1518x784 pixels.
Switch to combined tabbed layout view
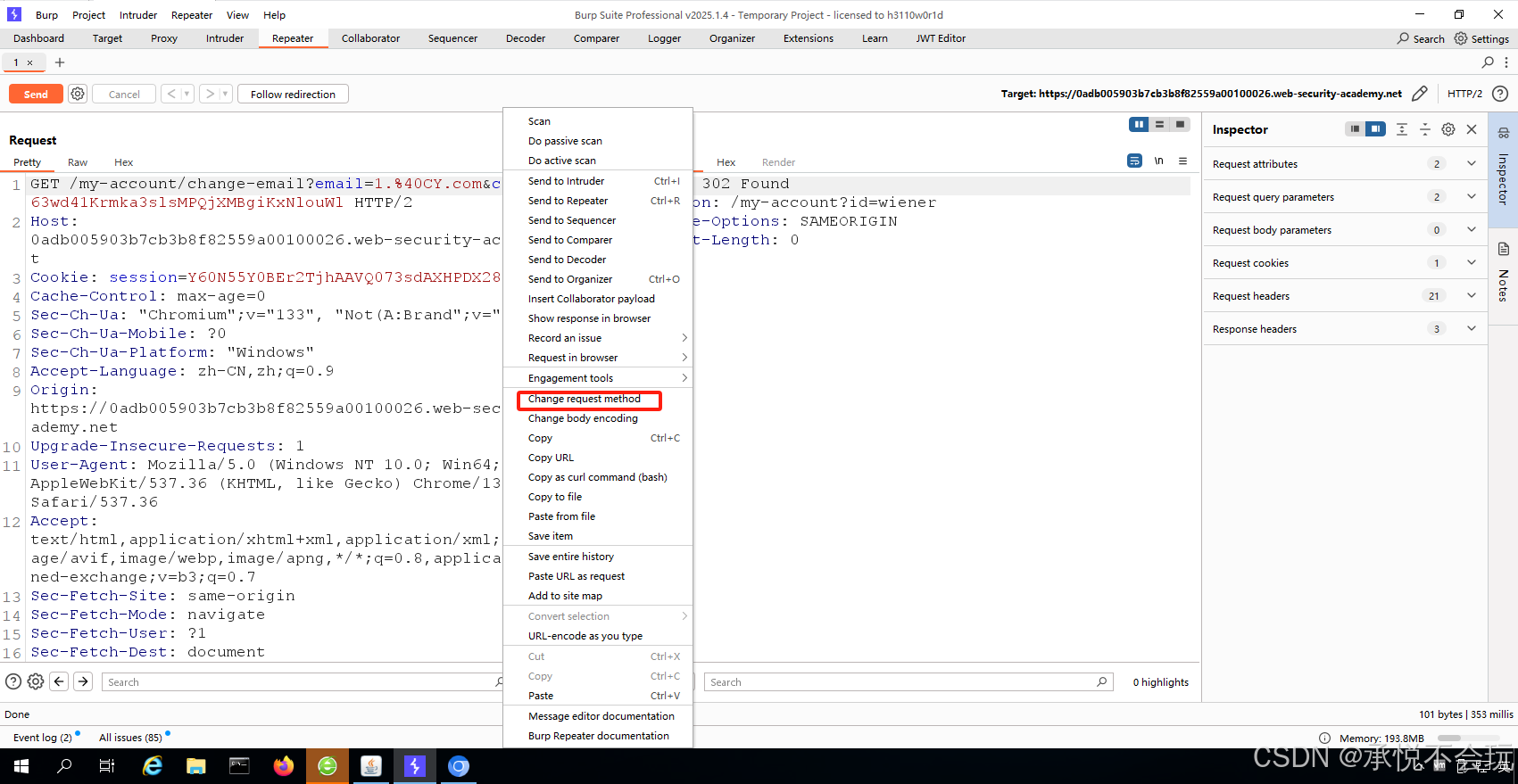[x=1180, y=125]
